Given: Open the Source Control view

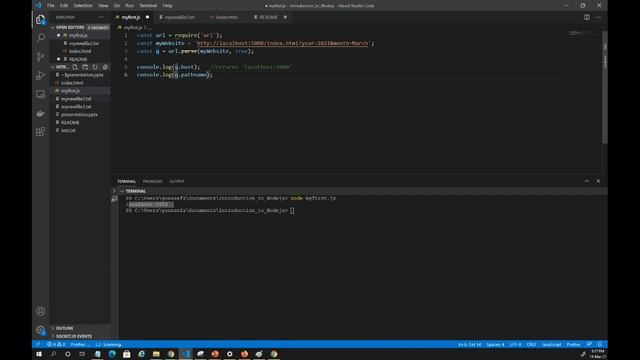Looking at the screenshot, I should click(x=40, y=57).
